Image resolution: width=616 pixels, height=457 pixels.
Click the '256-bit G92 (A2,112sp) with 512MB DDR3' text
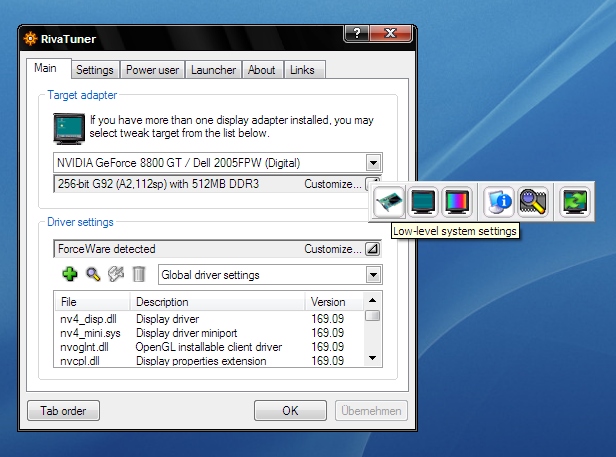click(x=158, y=184)
